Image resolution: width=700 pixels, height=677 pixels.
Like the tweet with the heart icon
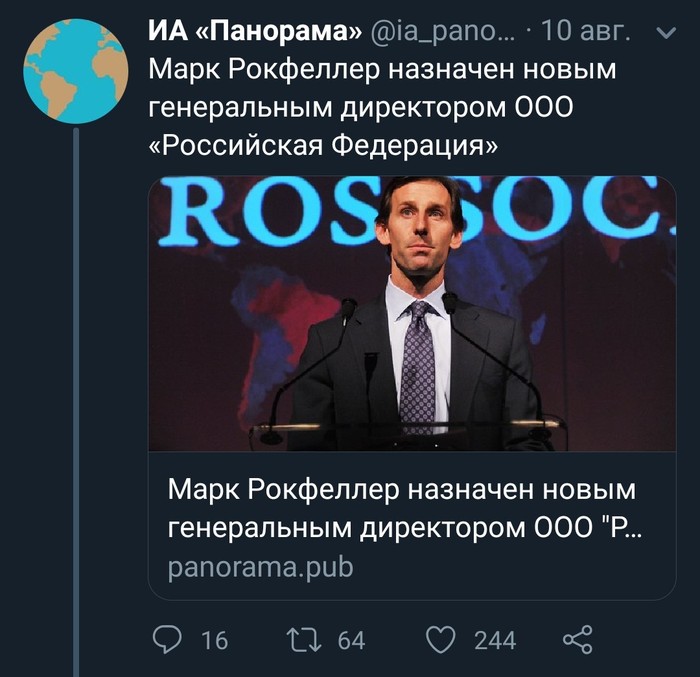click(440, 639)
